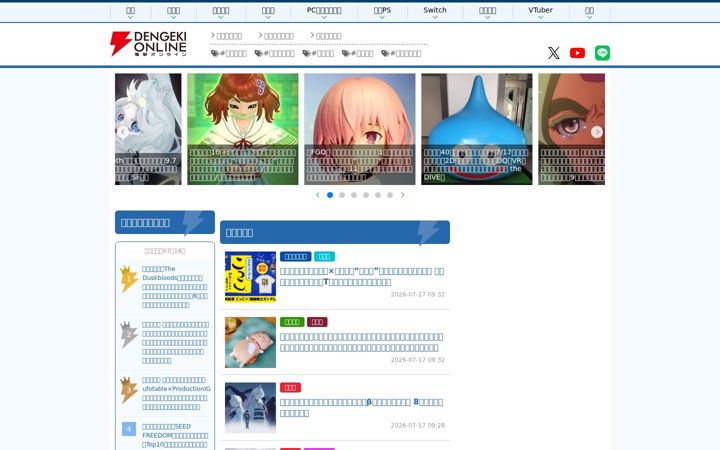The width and height of the screenshot is (720, 450).
Task: Click the silver crown rank 2 icon
Action: pyautogui.click(x=129, y=334)
